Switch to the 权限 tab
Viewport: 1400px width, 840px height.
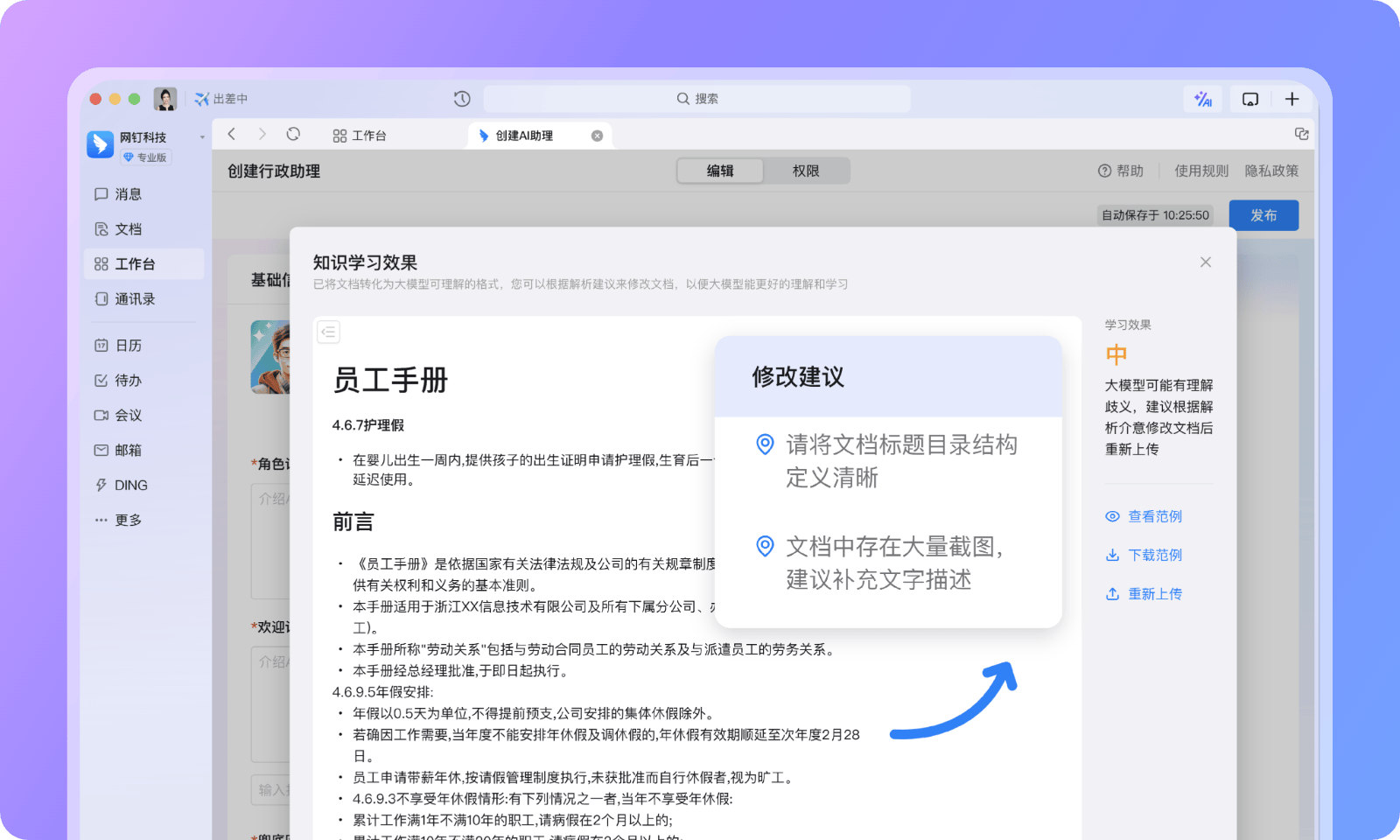(806, 171)
